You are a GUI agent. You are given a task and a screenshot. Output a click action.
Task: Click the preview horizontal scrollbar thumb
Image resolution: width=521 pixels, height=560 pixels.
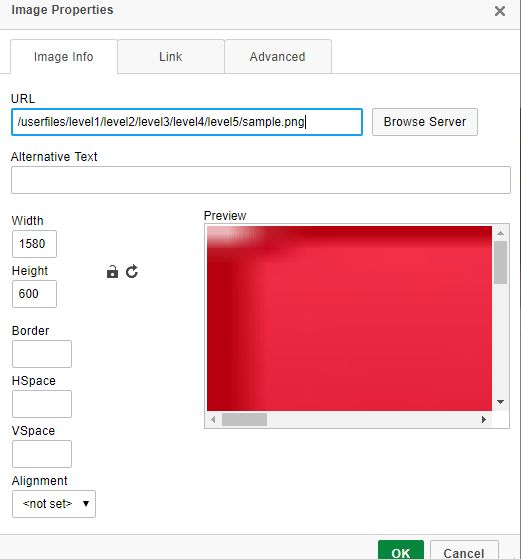(244, 419)
